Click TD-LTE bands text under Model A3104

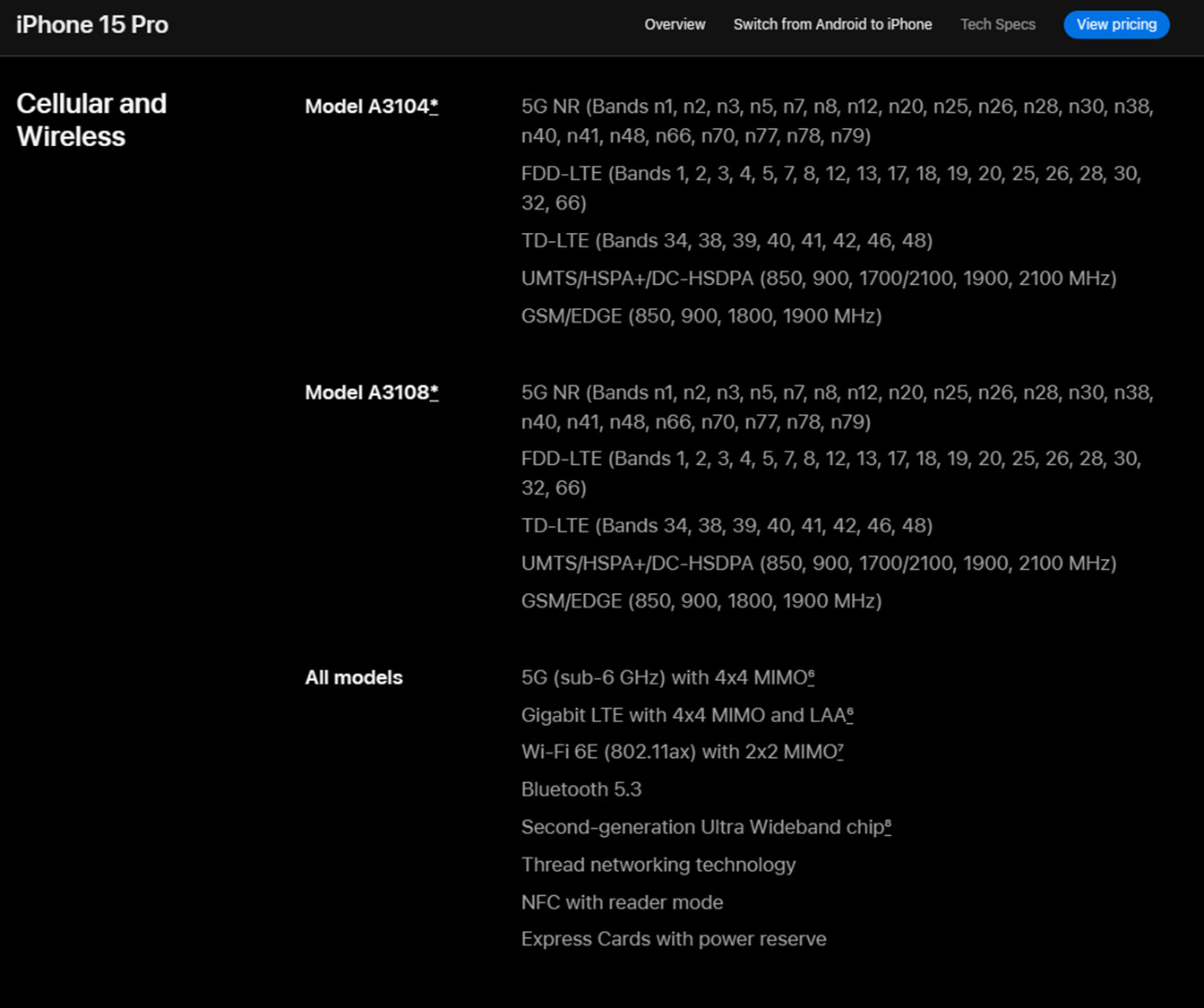727,240
